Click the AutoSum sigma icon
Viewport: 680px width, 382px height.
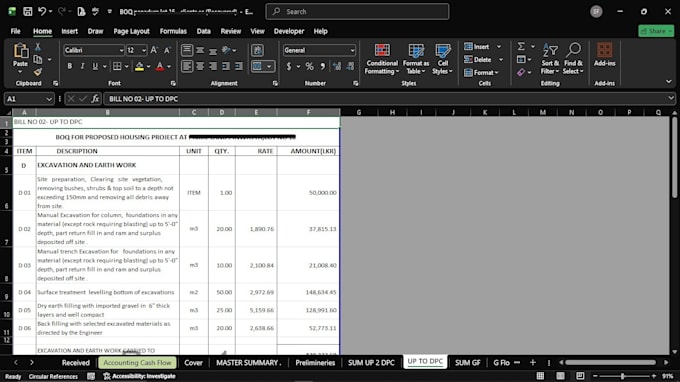[521, 46]
